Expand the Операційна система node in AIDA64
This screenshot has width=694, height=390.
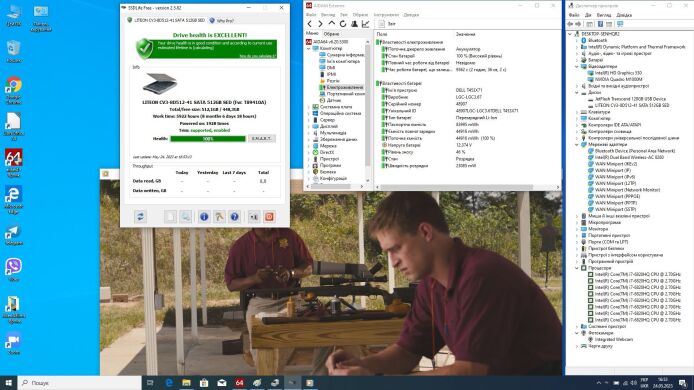(x=309, y=113)
